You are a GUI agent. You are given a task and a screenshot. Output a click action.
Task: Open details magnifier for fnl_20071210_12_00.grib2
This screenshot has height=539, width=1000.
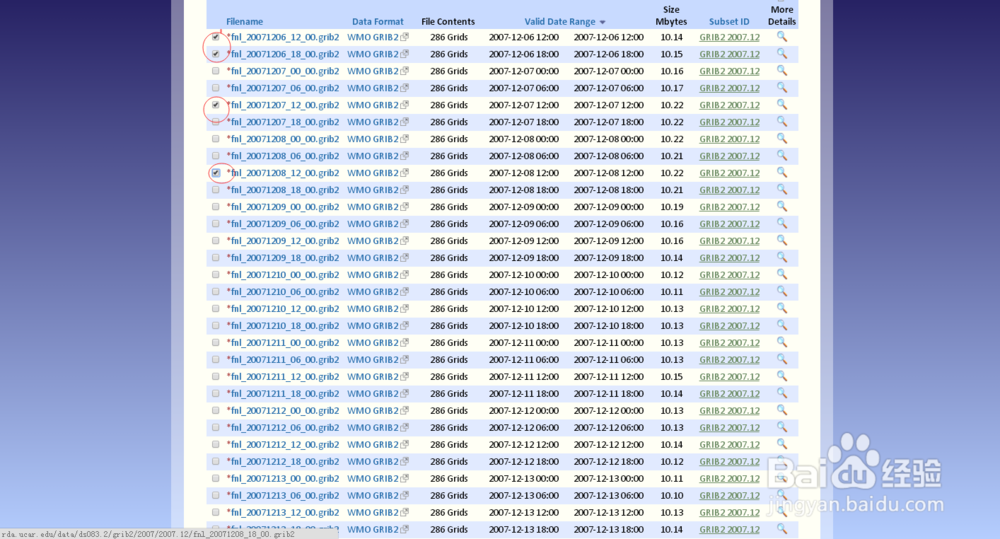782,308
